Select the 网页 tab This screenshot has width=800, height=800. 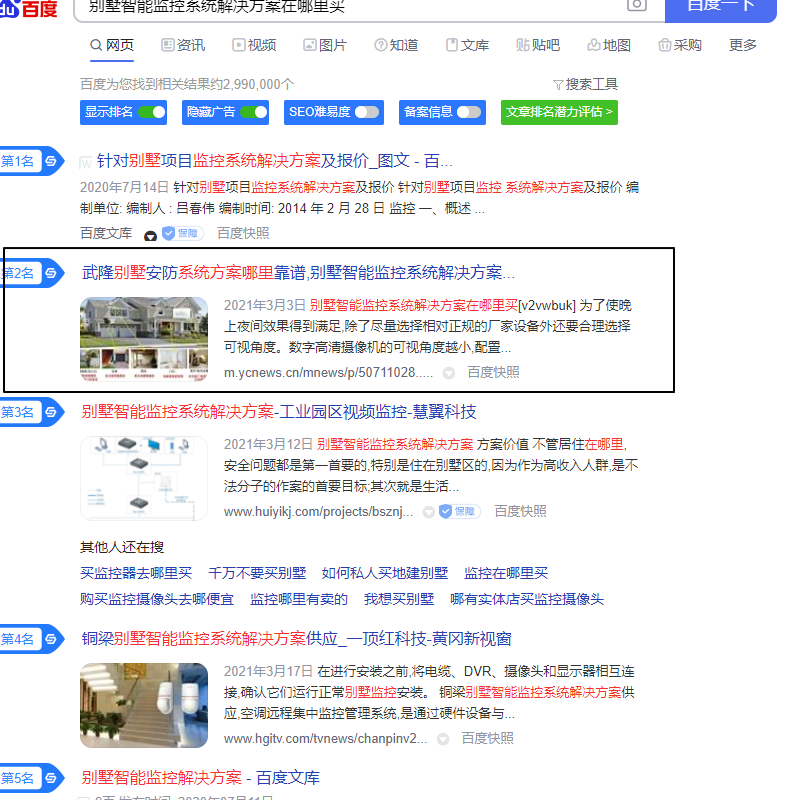pyautogui.click(x=112, y=45)
